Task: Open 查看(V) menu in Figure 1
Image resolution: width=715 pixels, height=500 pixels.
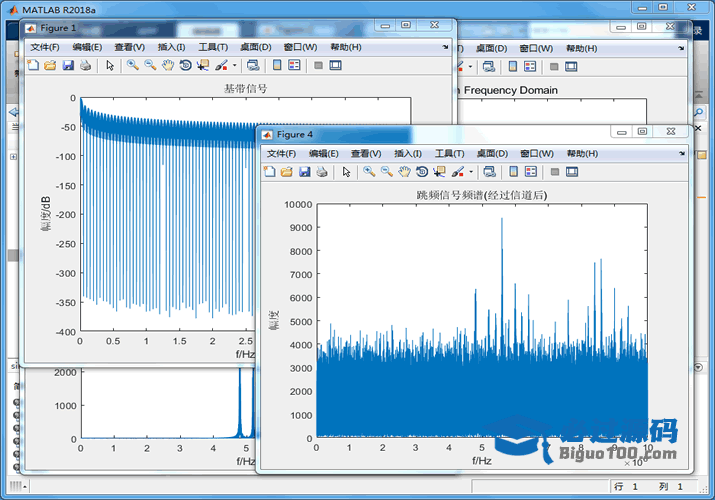Action: coord(130,47)
